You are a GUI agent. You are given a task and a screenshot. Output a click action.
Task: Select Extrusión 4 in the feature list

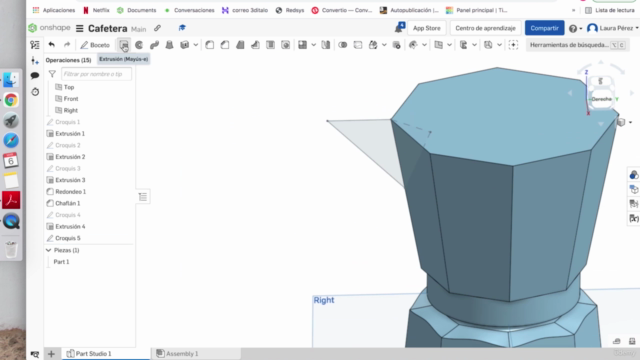coord(70,227)
